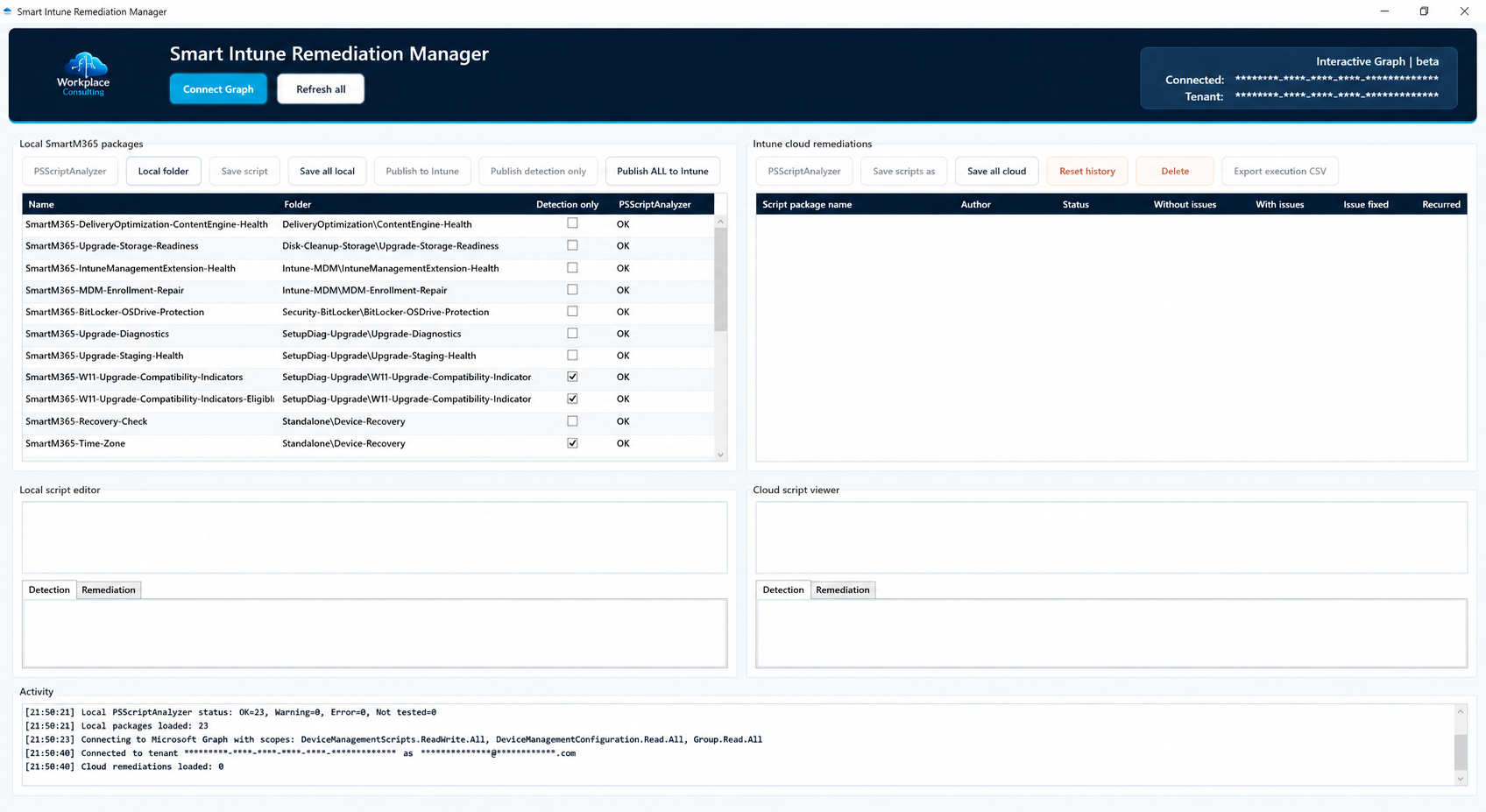Click the Workplace Consulting logo
This screenshot has height=812, width=1486.
coord(83,74)
